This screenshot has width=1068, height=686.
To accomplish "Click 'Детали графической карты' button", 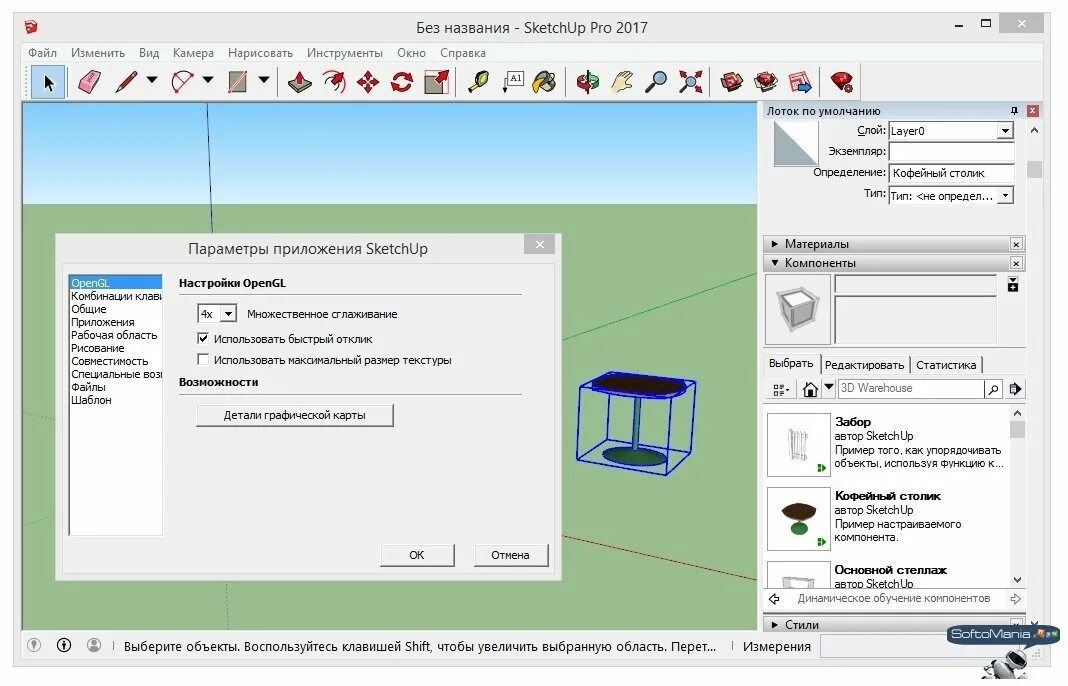I will (x=294, y=415).
